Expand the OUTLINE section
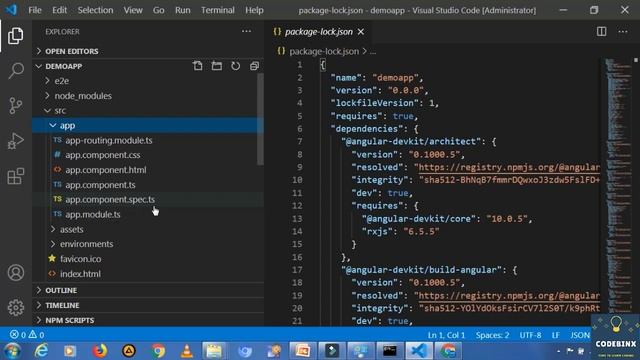 click(148, 290)
